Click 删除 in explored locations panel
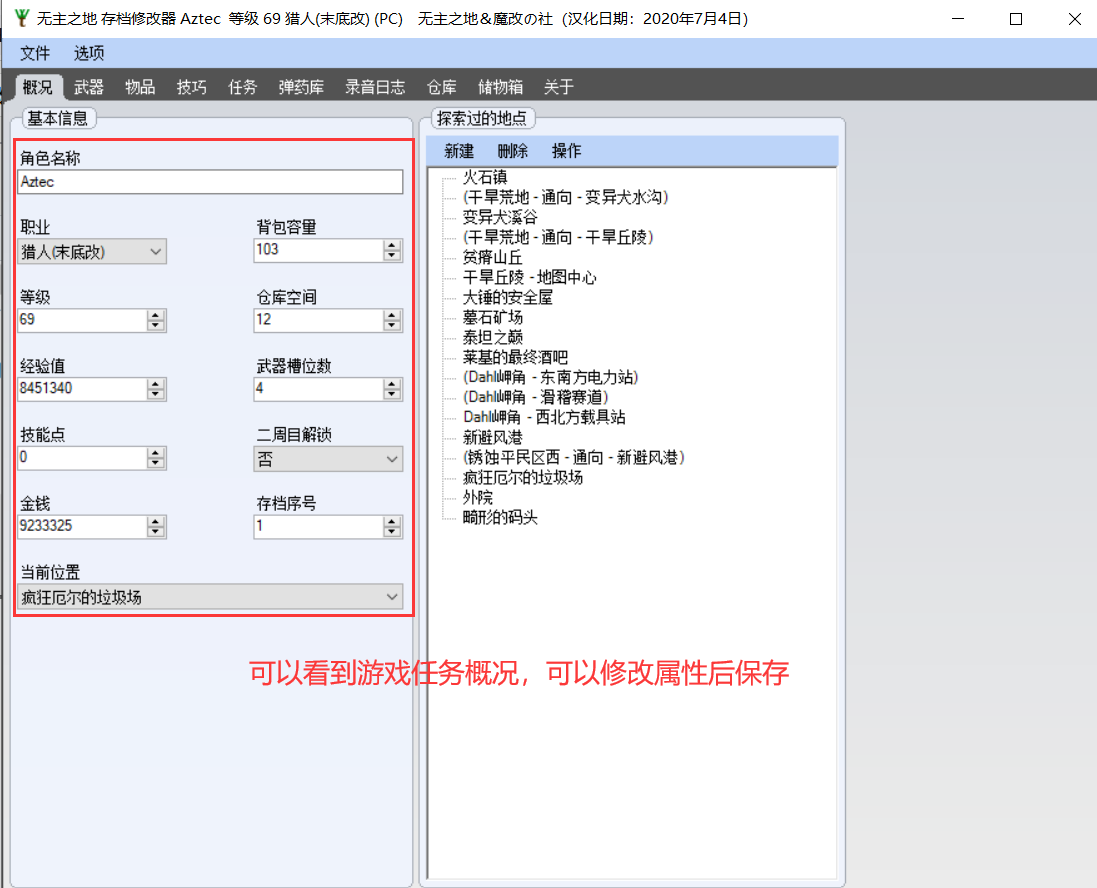The image size is (1097, 888). pyautogui.click(x=513, y=151)
